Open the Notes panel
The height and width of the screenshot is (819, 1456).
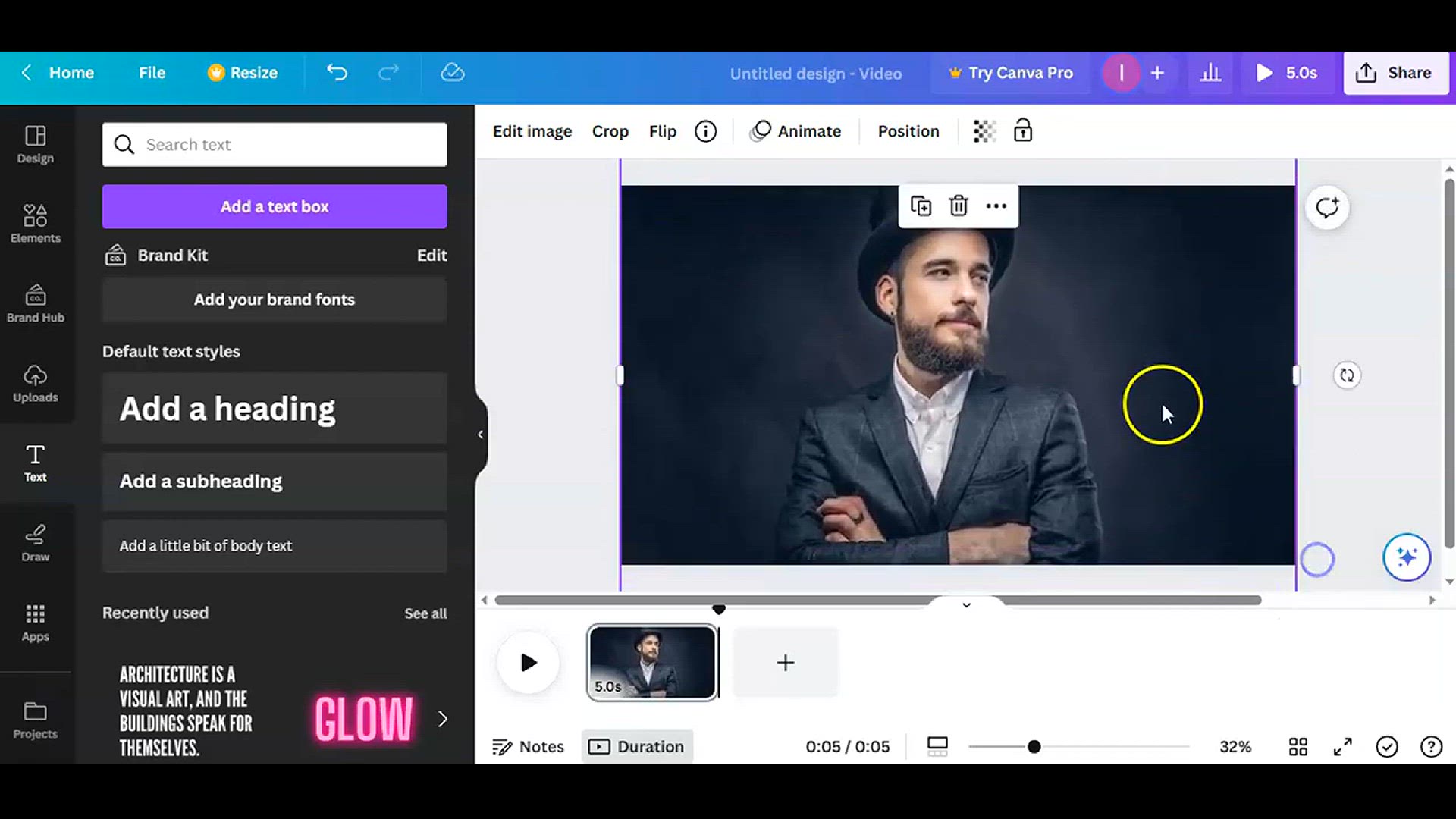click(x=529, y=747)
